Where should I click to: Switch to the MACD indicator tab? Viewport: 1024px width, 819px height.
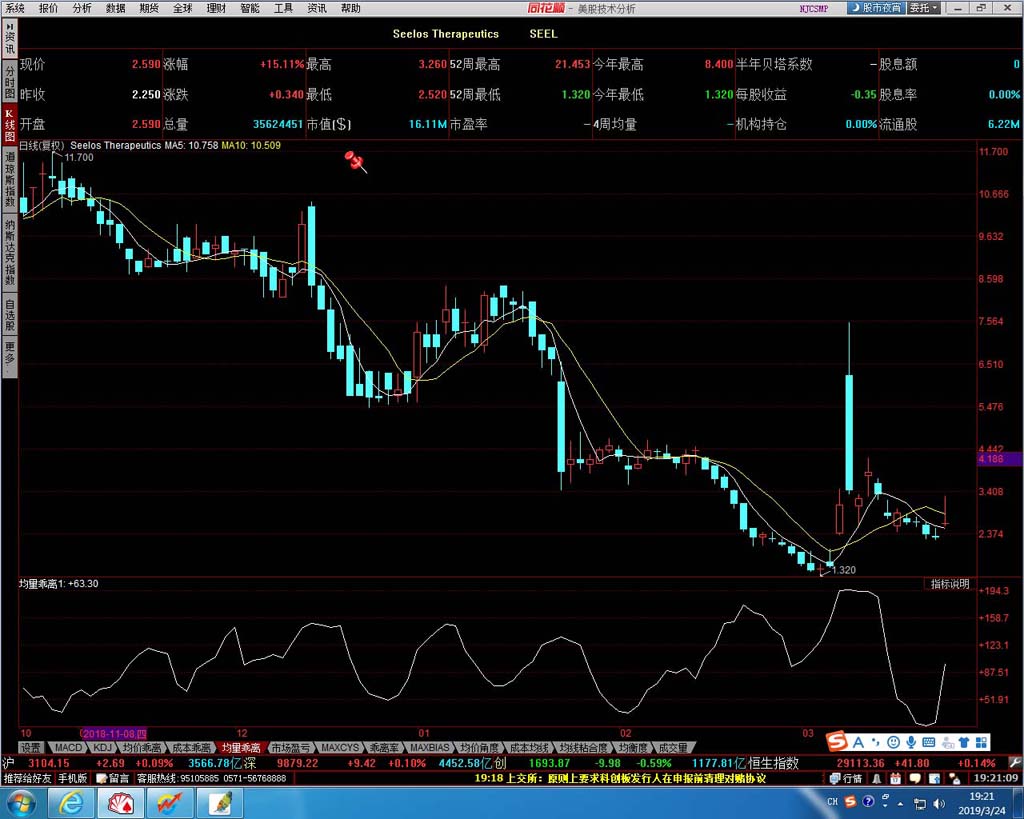(68, 748)
